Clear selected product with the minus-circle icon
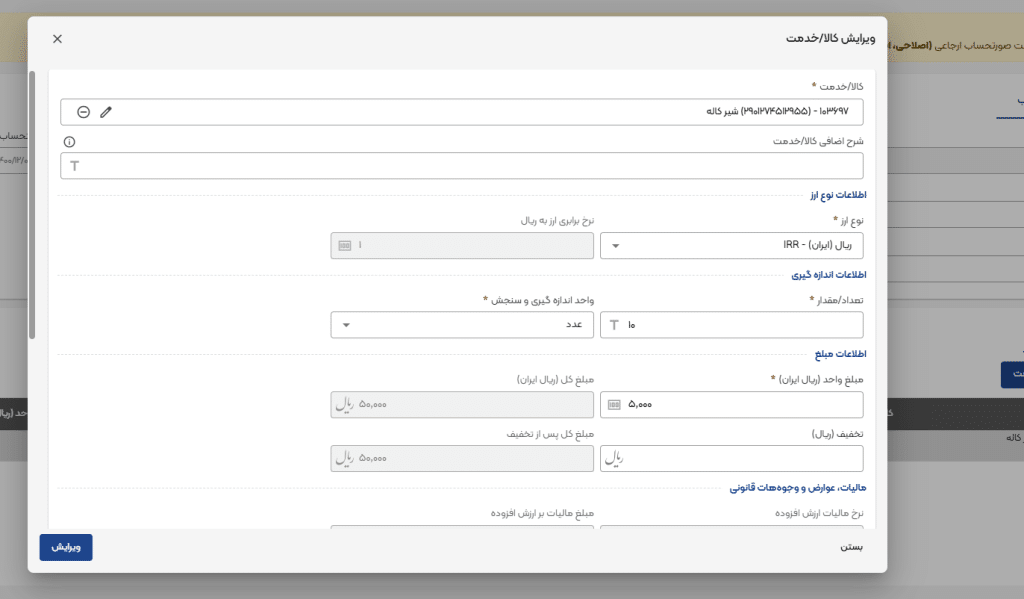The height and width of the screenshot is (599, 1024). [84, 111]
